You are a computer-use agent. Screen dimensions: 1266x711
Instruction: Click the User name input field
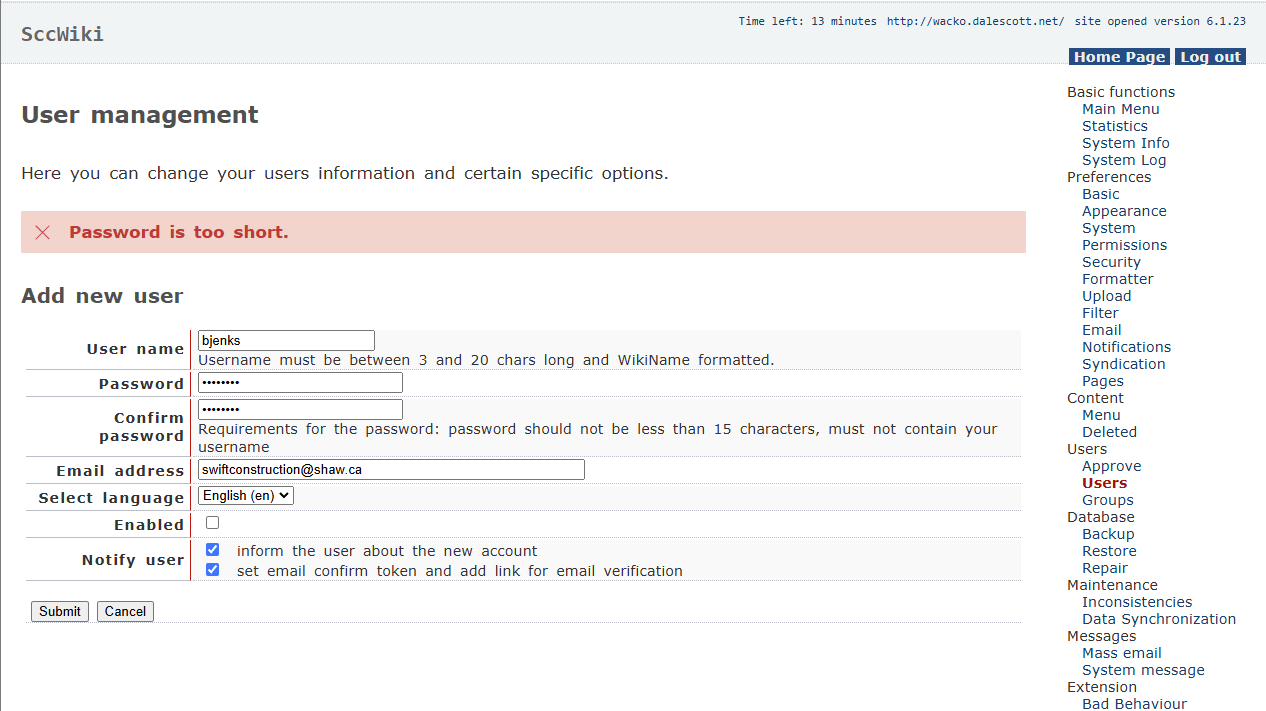[286, 341]
